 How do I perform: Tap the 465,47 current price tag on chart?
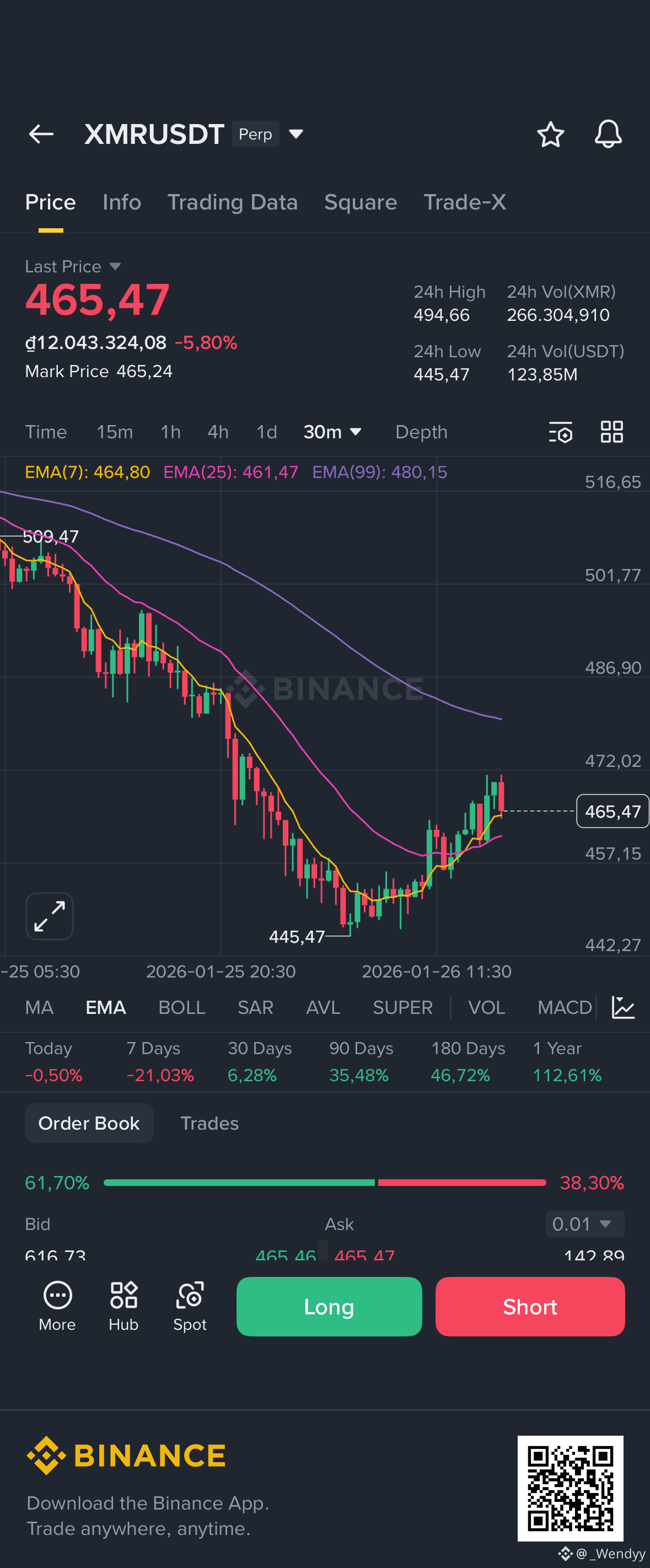[x=613, y=811]
